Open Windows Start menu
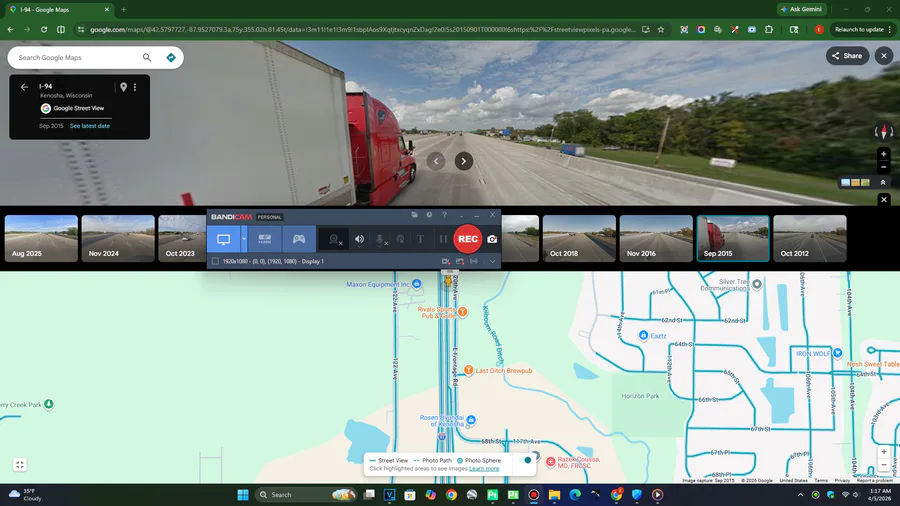 pos(243,495)
